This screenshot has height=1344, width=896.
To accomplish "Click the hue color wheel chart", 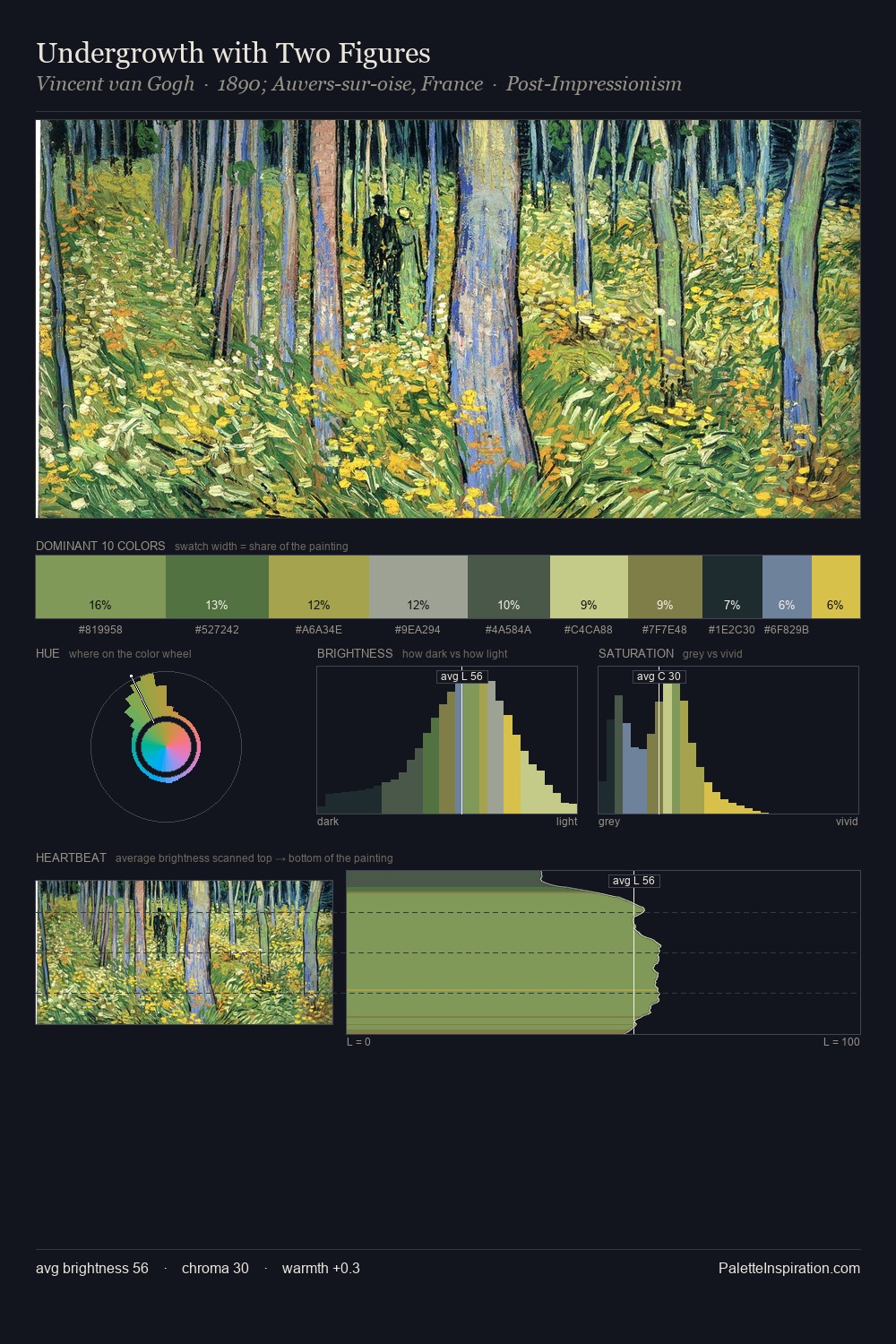I will coord(166,745).
